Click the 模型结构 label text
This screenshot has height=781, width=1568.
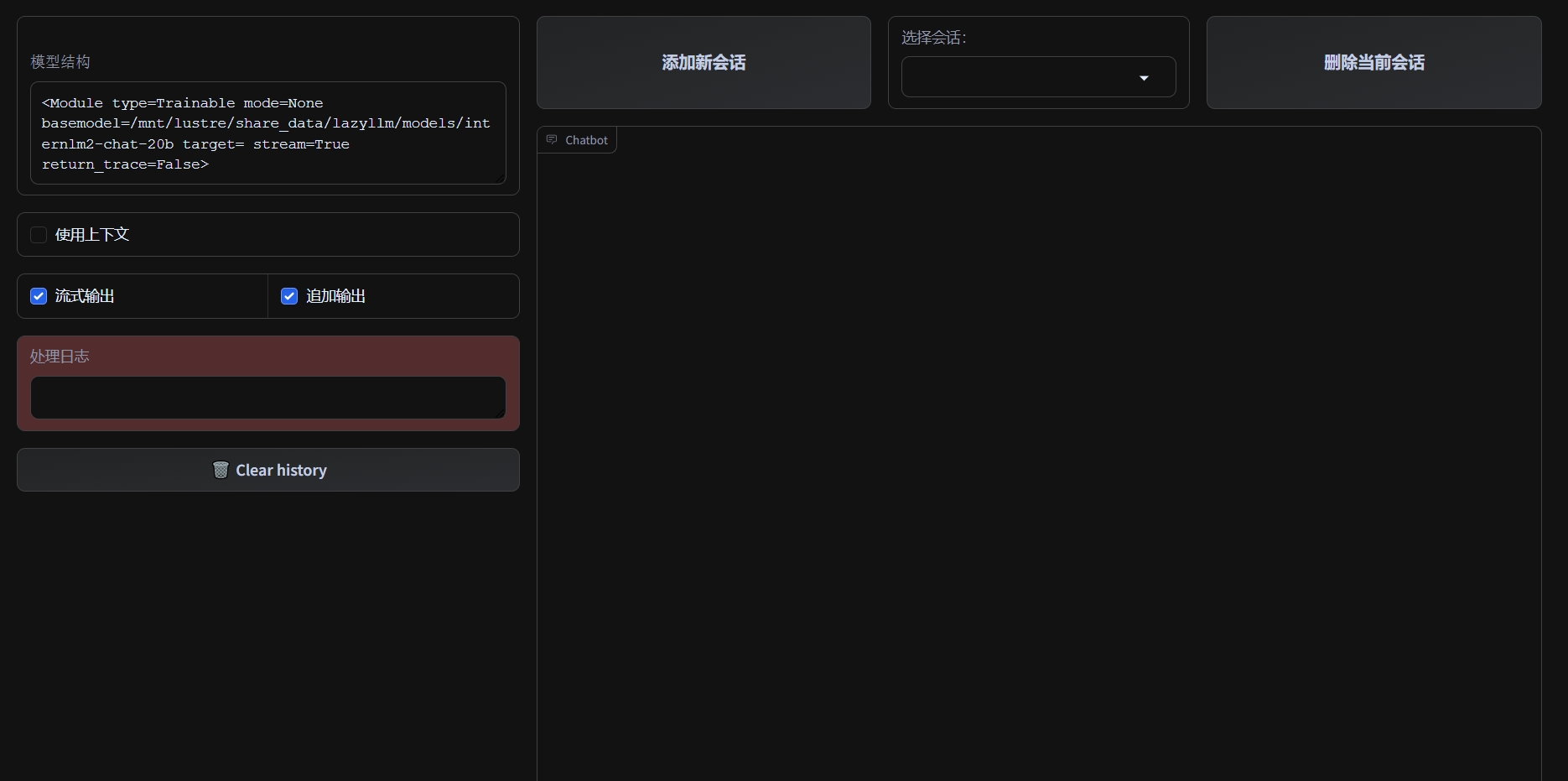tap(60, 62)
